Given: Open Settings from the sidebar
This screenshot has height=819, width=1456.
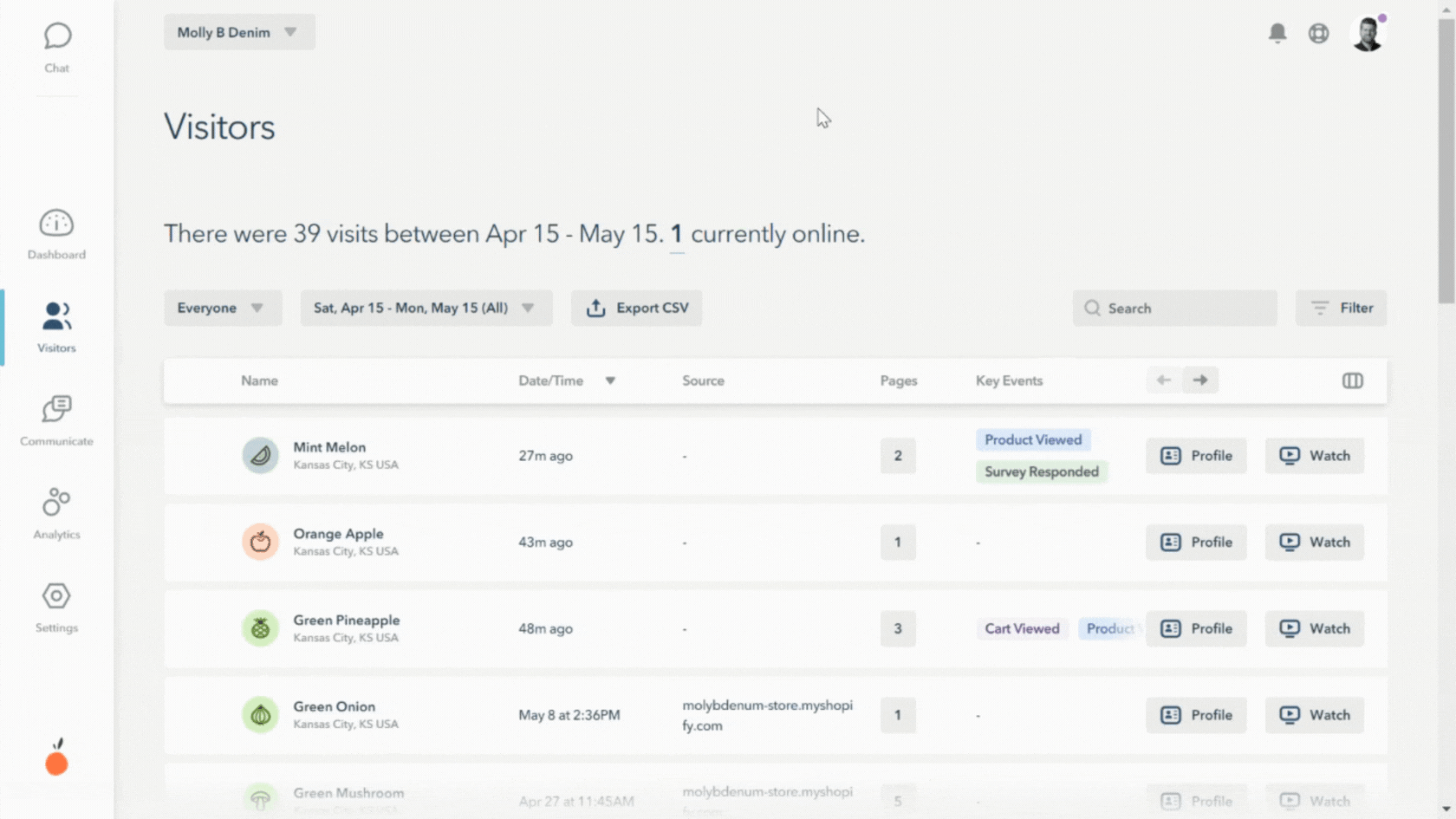Looking at the screenshot, I should (56, 607).
